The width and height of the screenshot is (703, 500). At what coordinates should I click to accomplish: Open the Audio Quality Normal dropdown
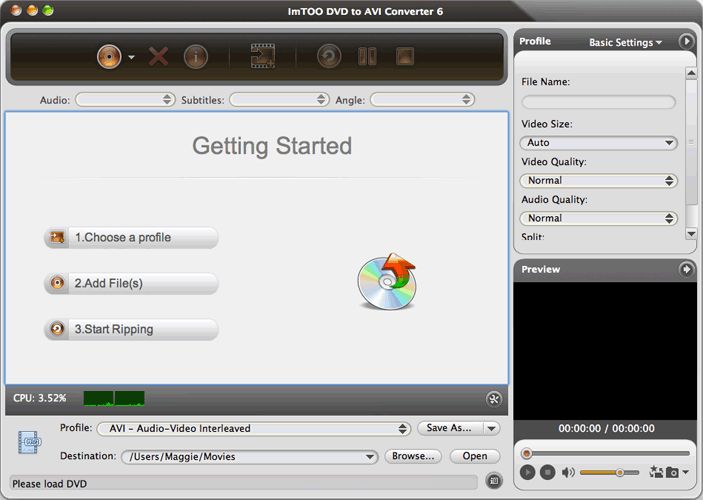599,218
